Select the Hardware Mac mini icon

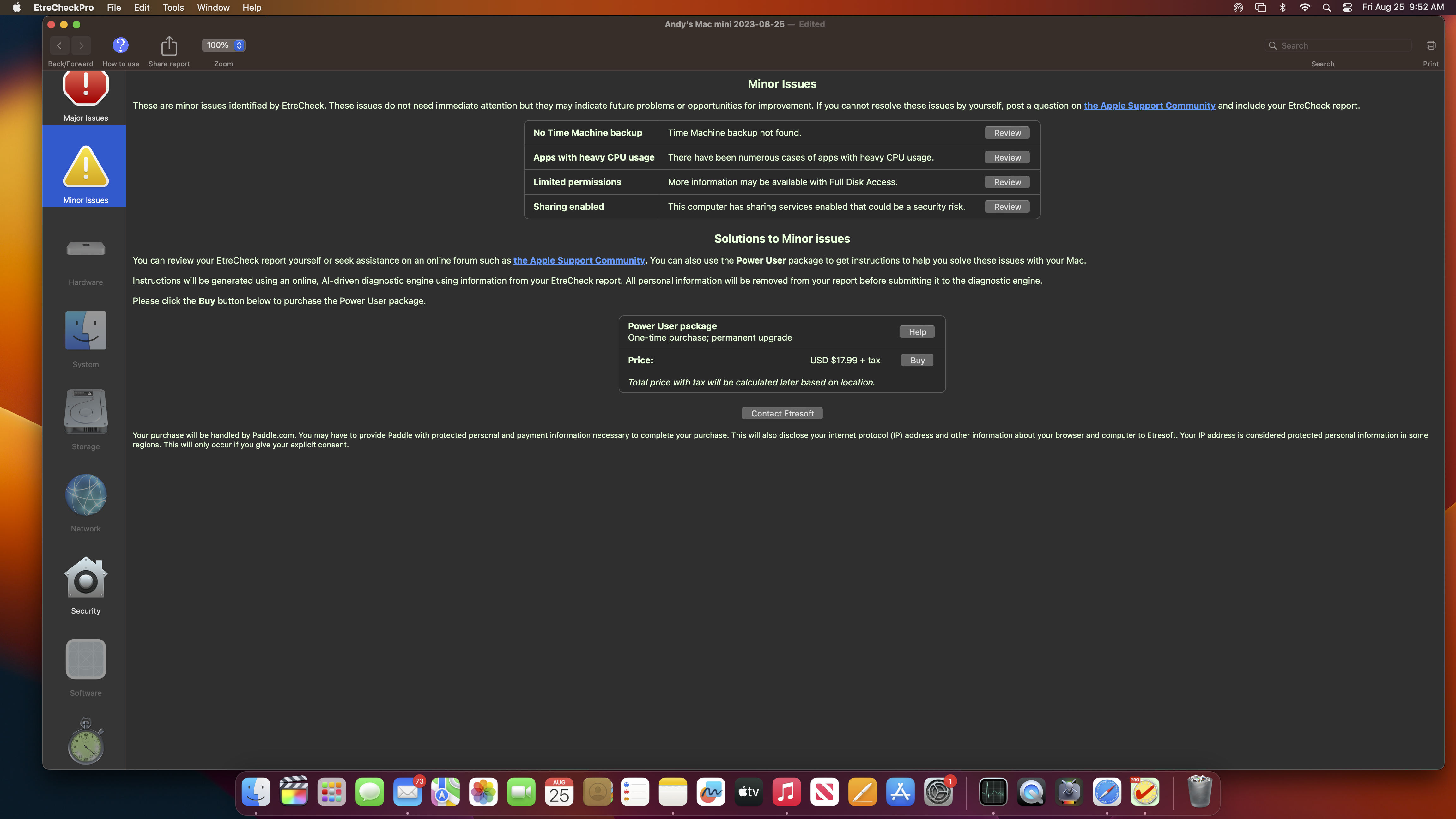coord(85,249)
